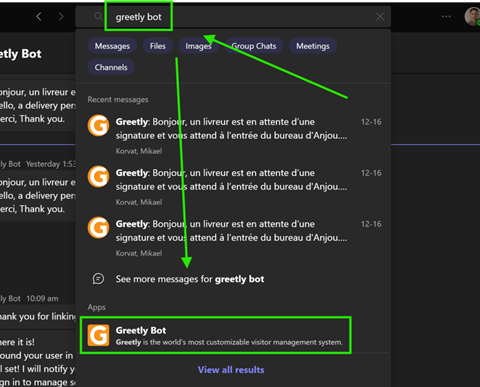Click the Greetly avatar in the third message

click(98, 228)
